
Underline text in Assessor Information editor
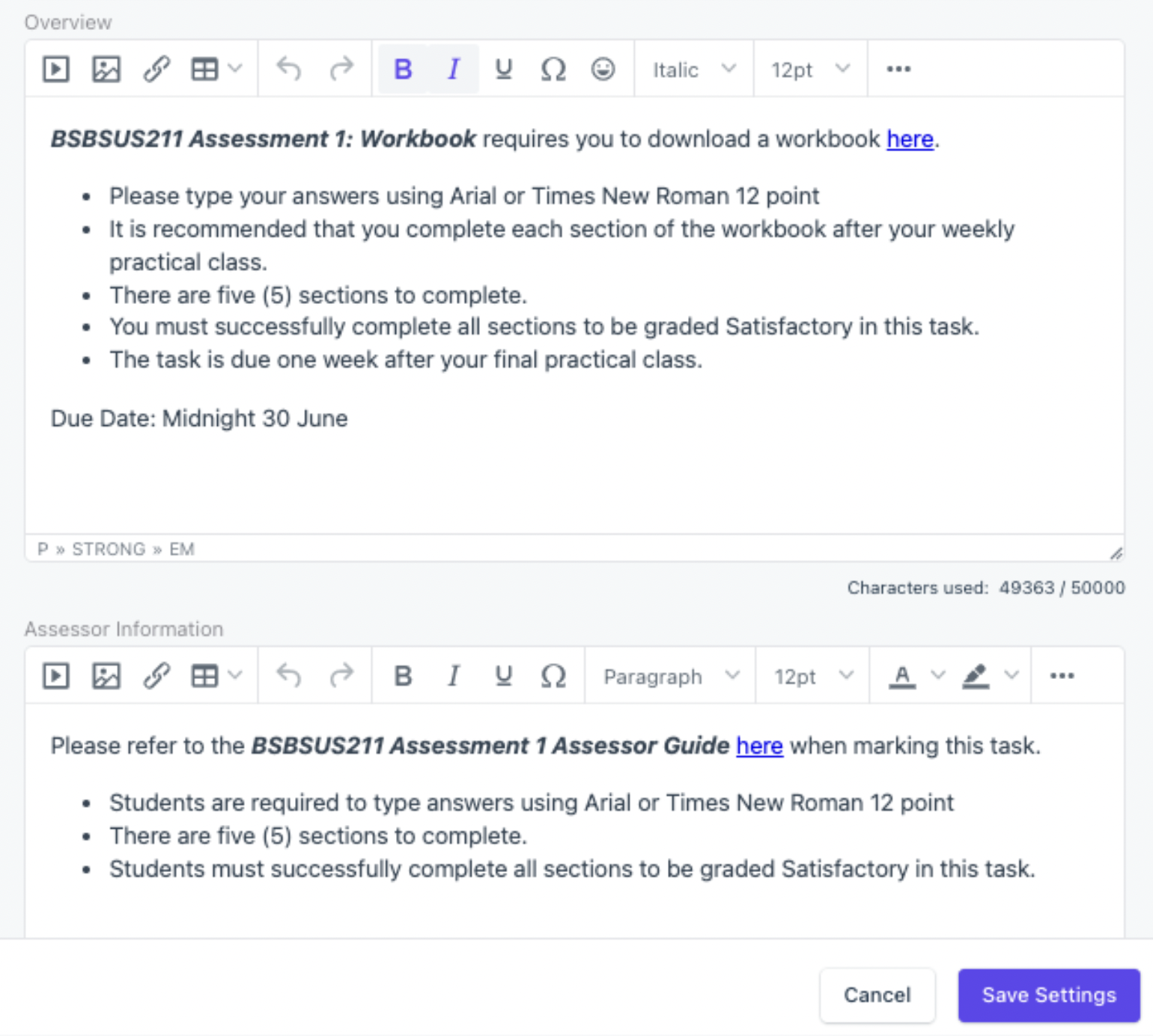504,676
